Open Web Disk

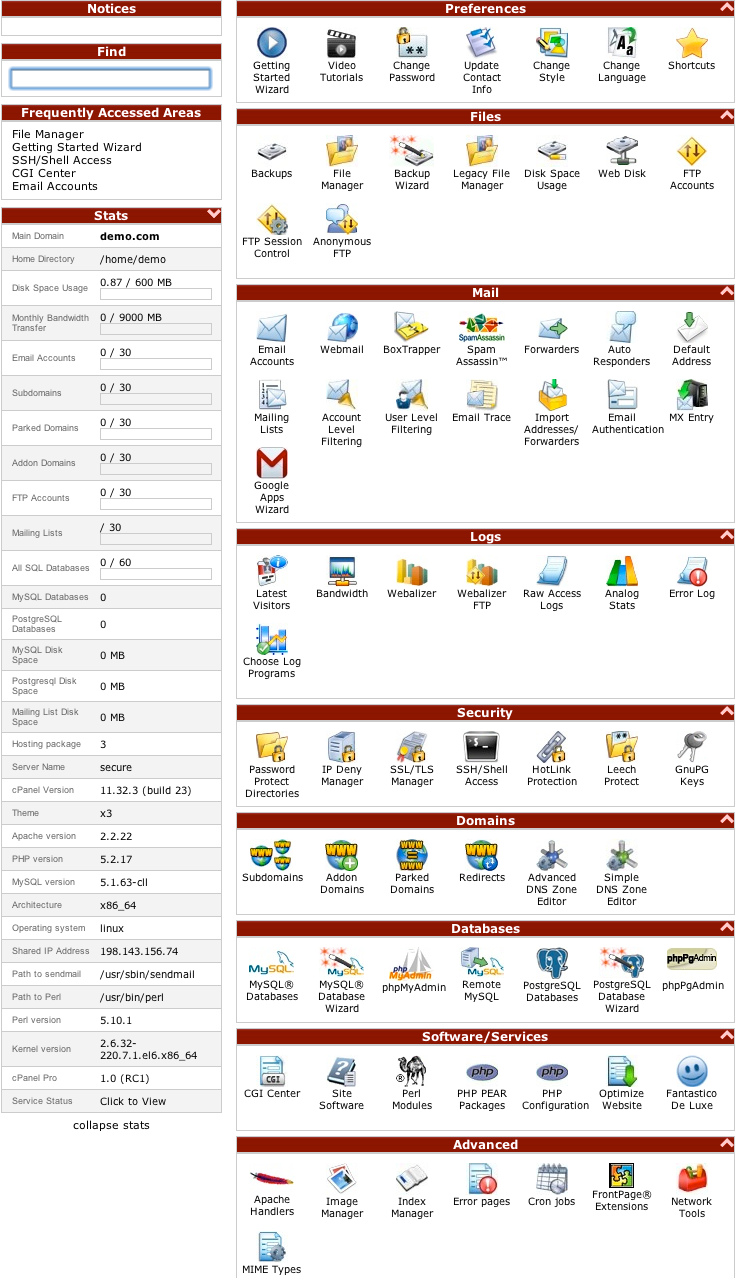[x=622, y=151]
